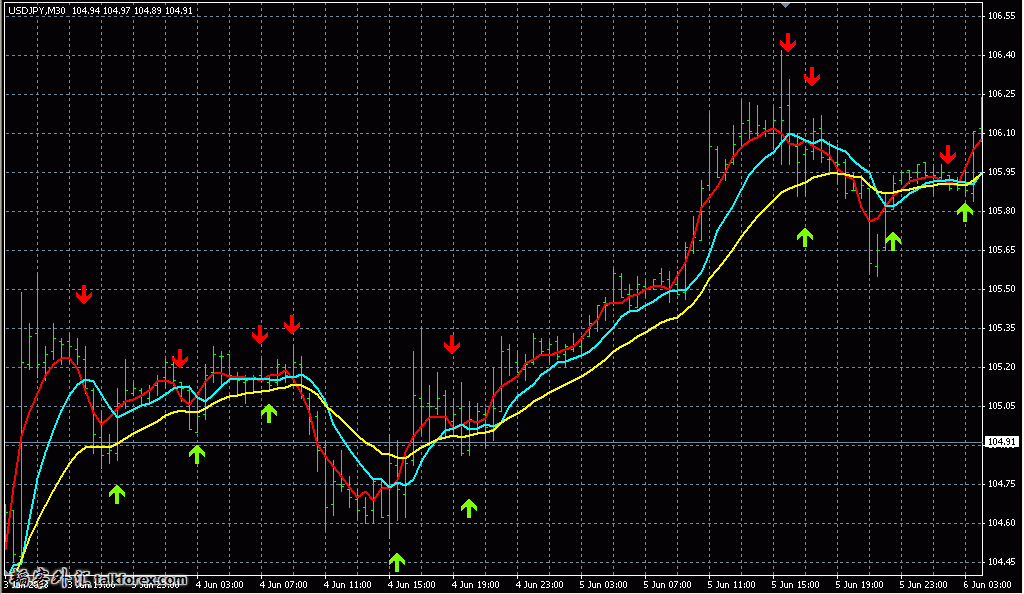Click the 4 Jun 11:00 time label
This screenshot has width=1024, height=594.
(x=347, y=584)
